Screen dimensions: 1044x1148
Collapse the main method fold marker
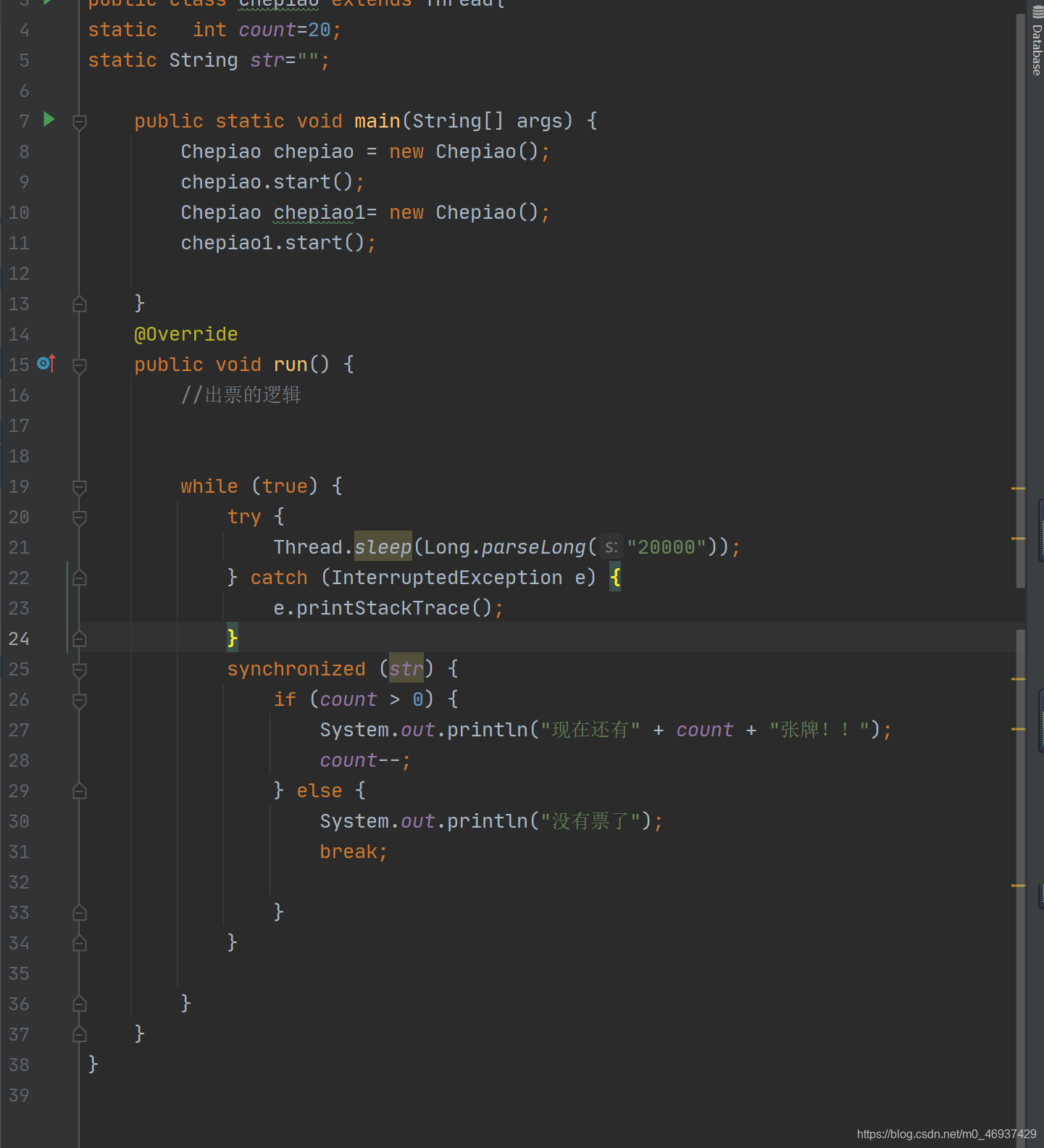[80, 122]
